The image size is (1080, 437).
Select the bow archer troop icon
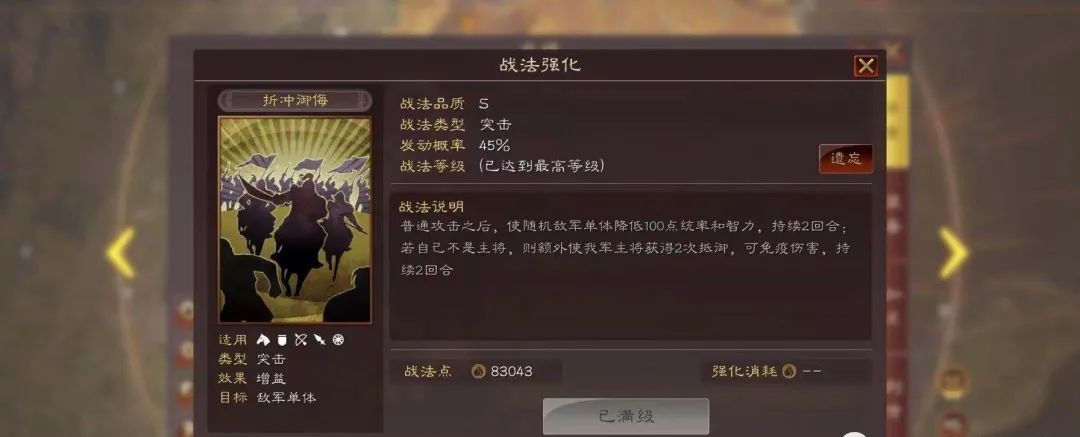(300, 340)
